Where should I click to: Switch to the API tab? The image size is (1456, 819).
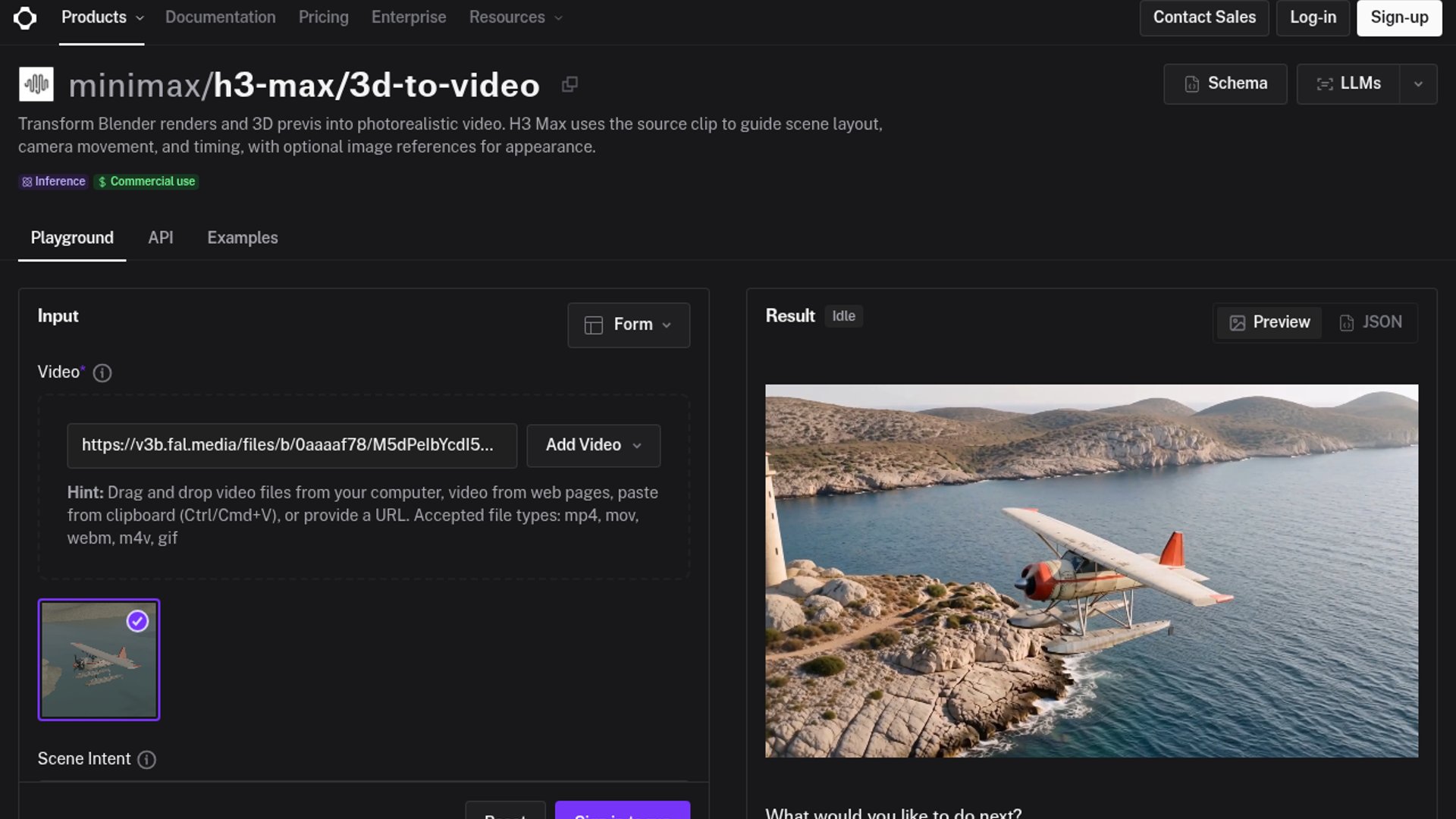[161, 238]
